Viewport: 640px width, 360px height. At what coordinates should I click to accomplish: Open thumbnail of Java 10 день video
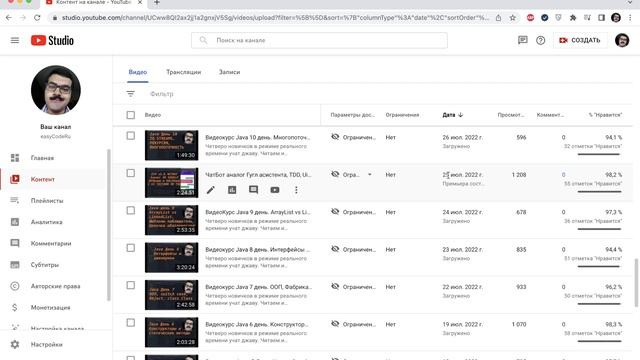(171, 145)
